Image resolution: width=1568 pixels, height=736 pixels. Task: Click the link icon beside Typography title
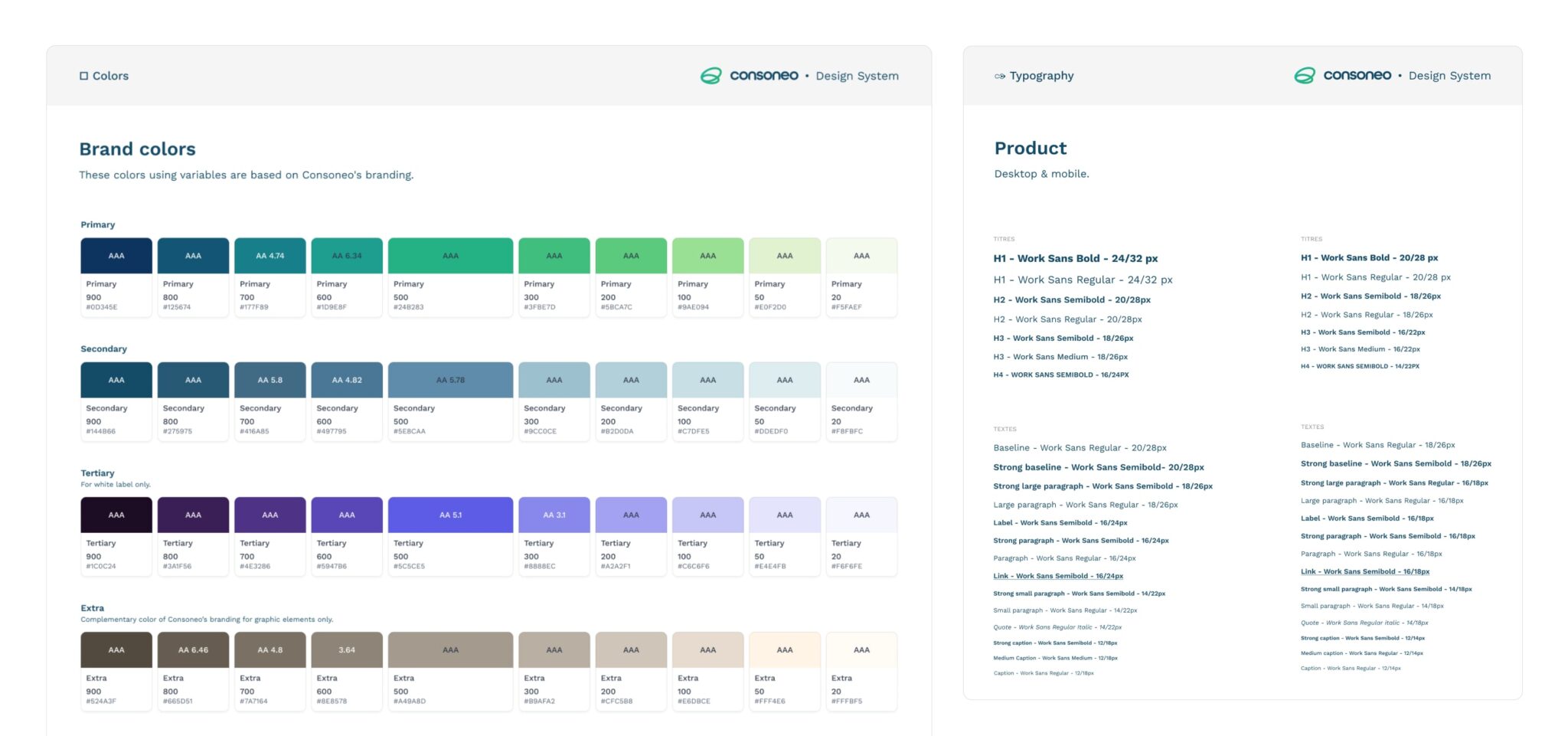coord(999,76)
